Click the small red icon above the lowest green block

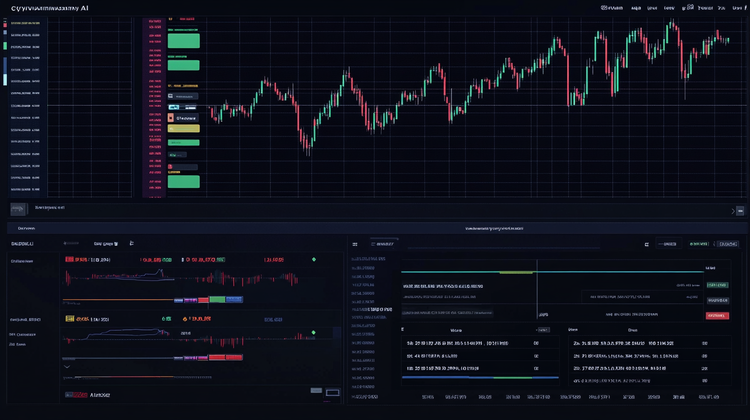click(170, 166)
